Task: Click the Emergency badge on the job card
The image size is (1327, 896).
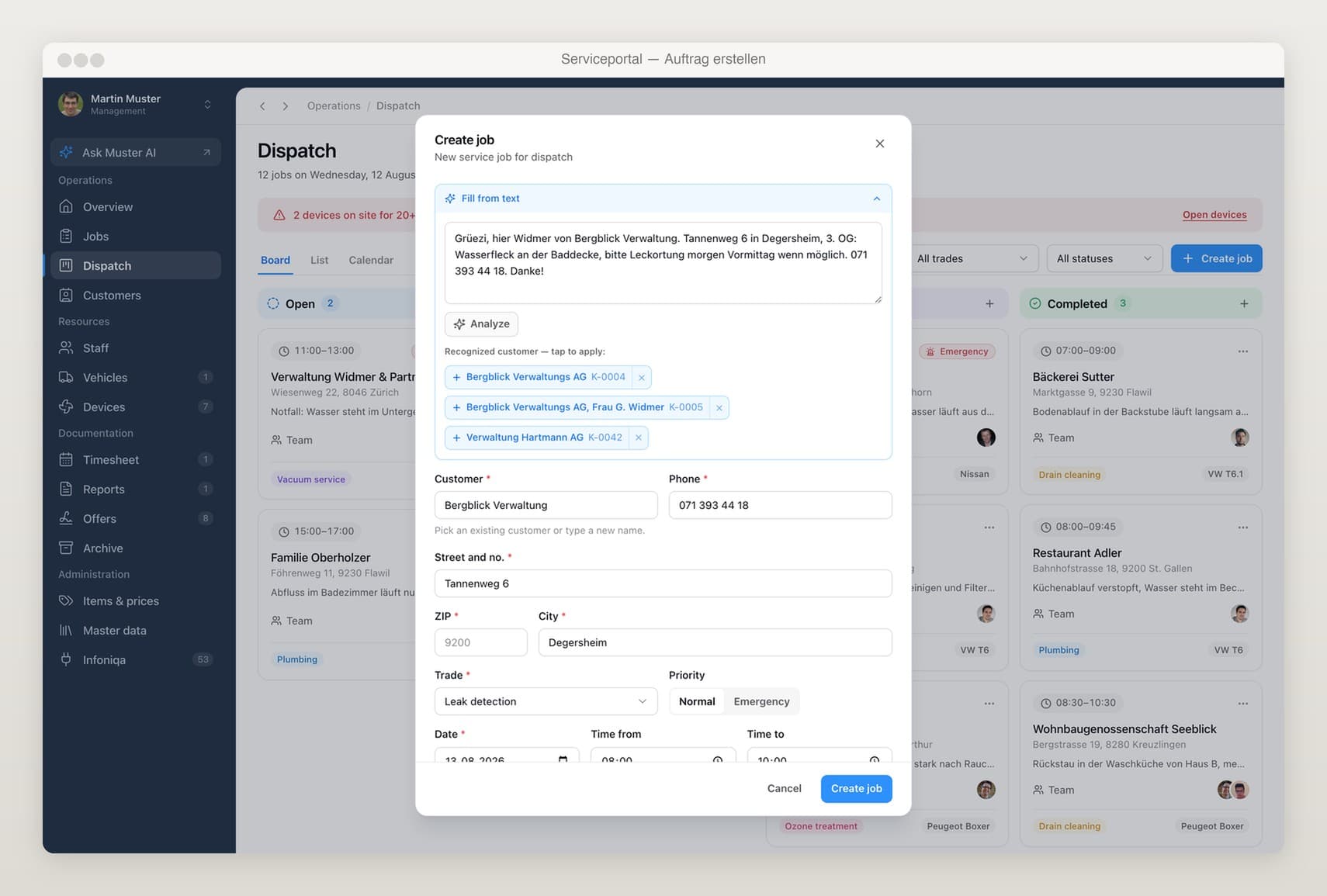Action: (957, 351)
